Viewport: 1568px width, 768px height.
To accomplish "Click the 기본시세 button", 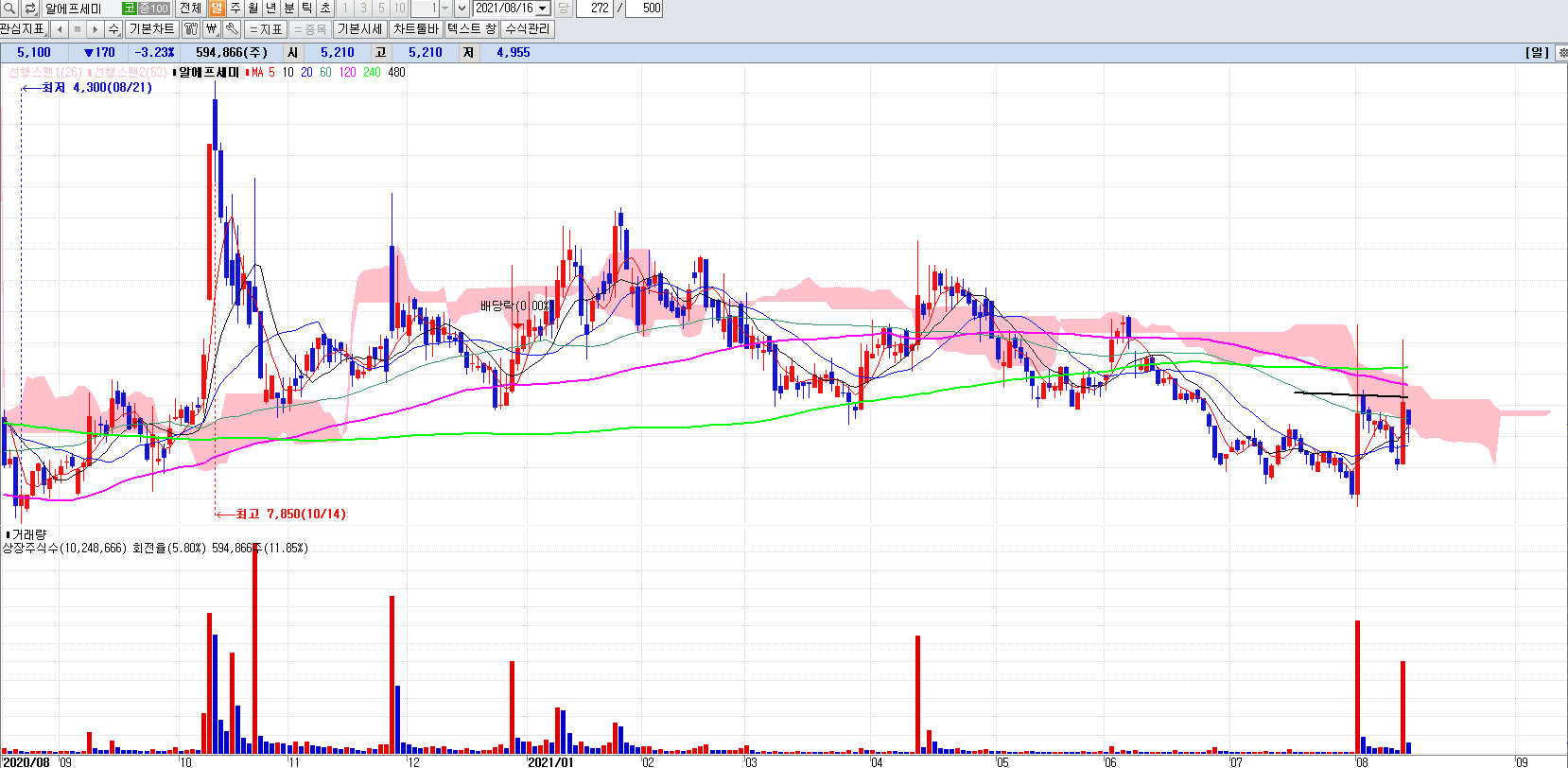I will tap(359, 29).
